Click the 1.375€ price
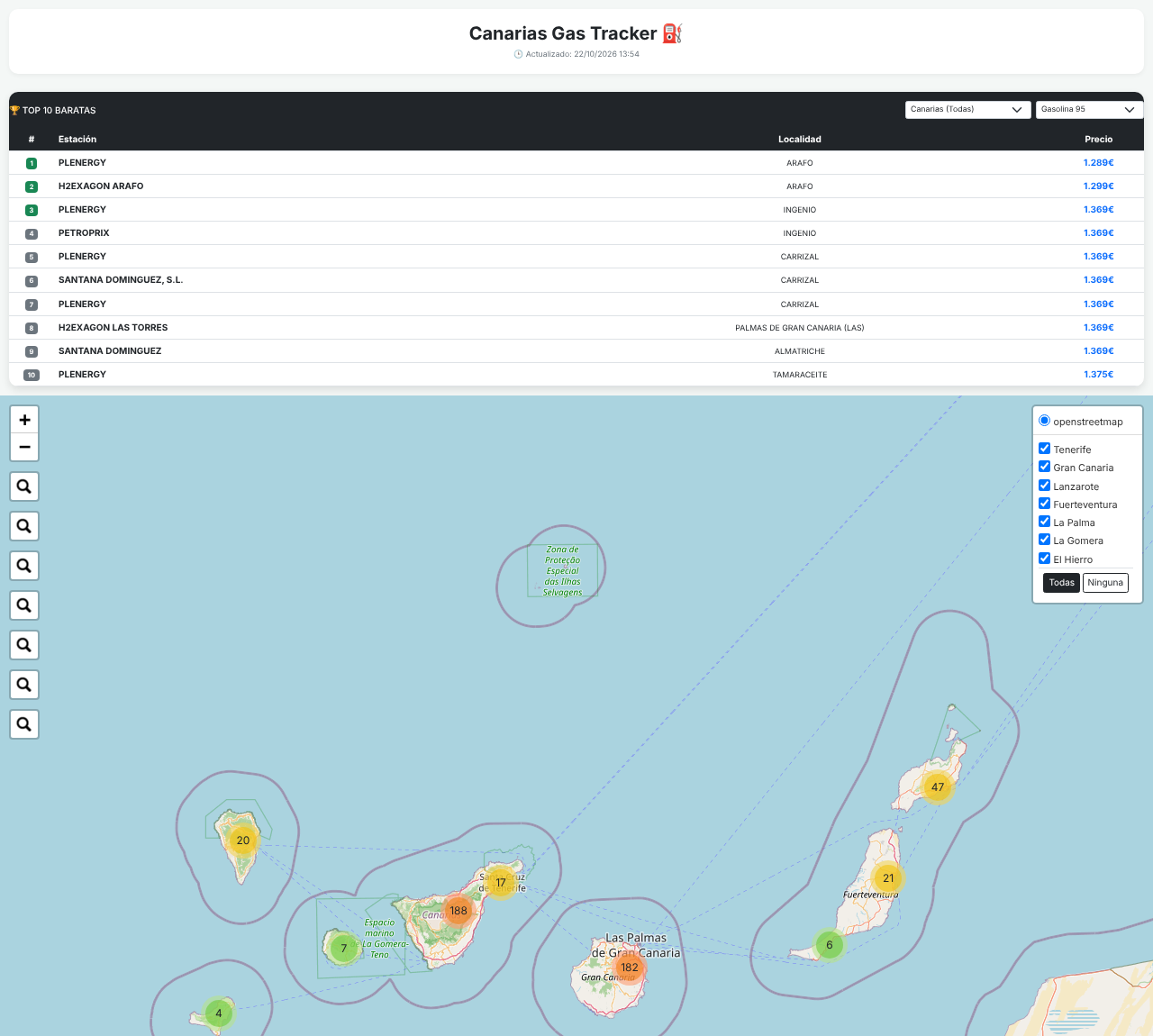This screenshot has width=1153, height=1036. coord(1099,375)
